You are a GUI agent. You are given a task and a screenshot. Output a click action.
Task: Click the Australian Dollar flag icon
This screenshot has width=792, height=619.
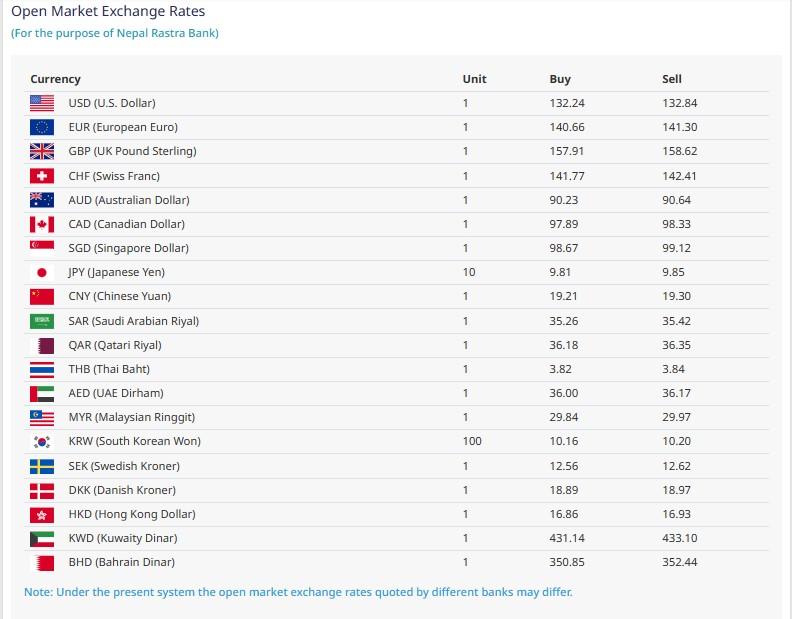tap(42, 200)
